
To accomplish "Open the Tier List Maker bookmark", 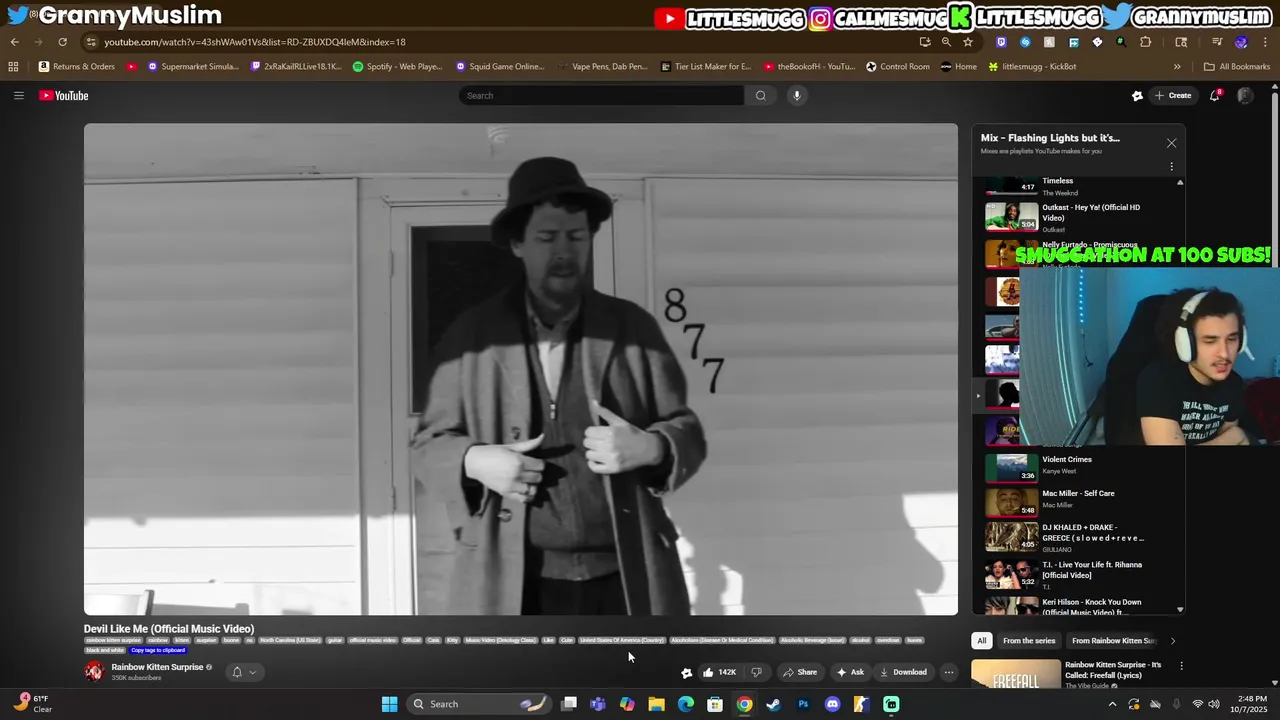I will 706,67.
